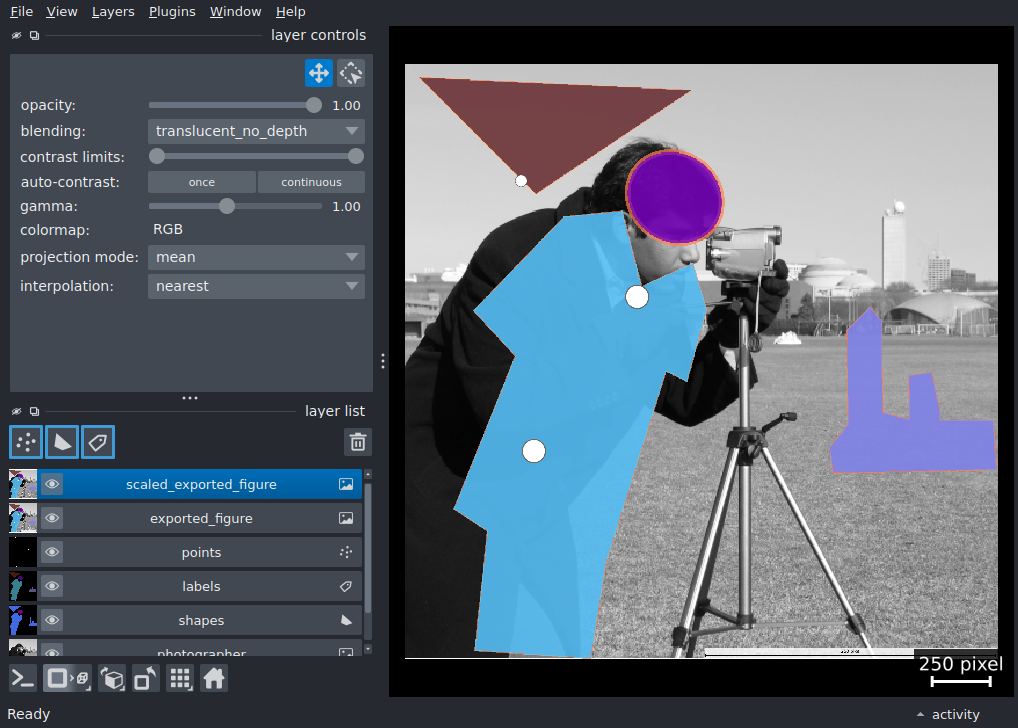Click the gamma slider handle
This screenshot has height=728, width=1018.
pyautogui.click(x=227, y=207)
